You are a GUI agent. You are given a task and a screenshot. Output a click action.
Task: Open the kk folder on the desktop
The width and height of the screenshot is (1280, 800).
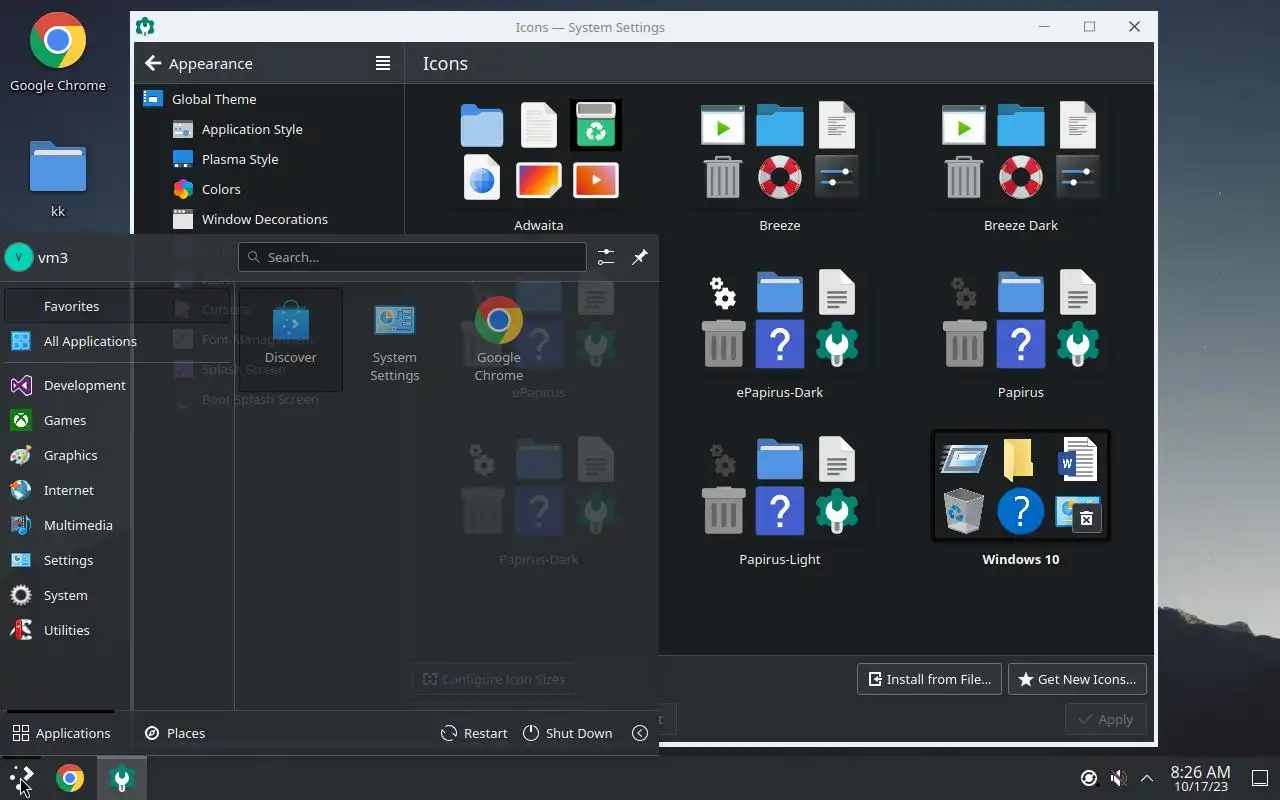(58, 178)
